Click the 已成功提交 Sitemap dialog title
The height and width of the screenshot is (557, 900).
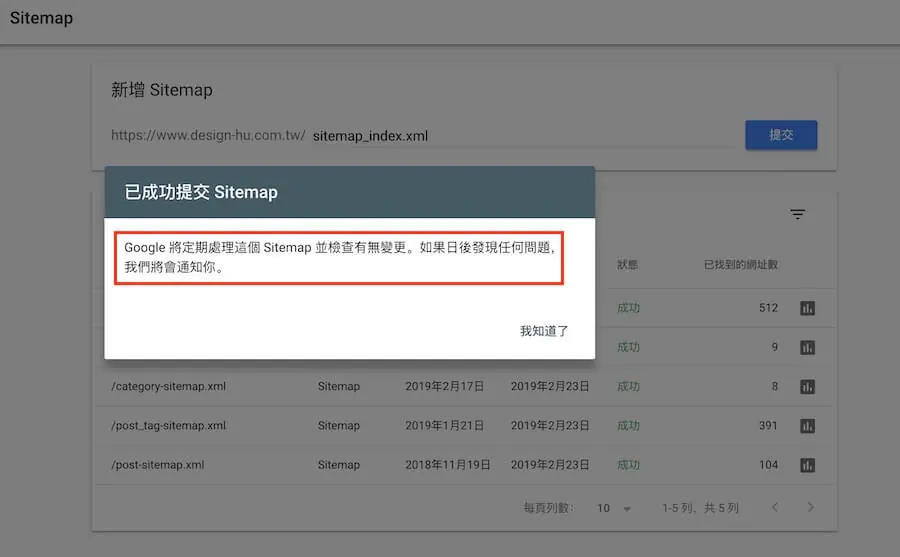201,192
